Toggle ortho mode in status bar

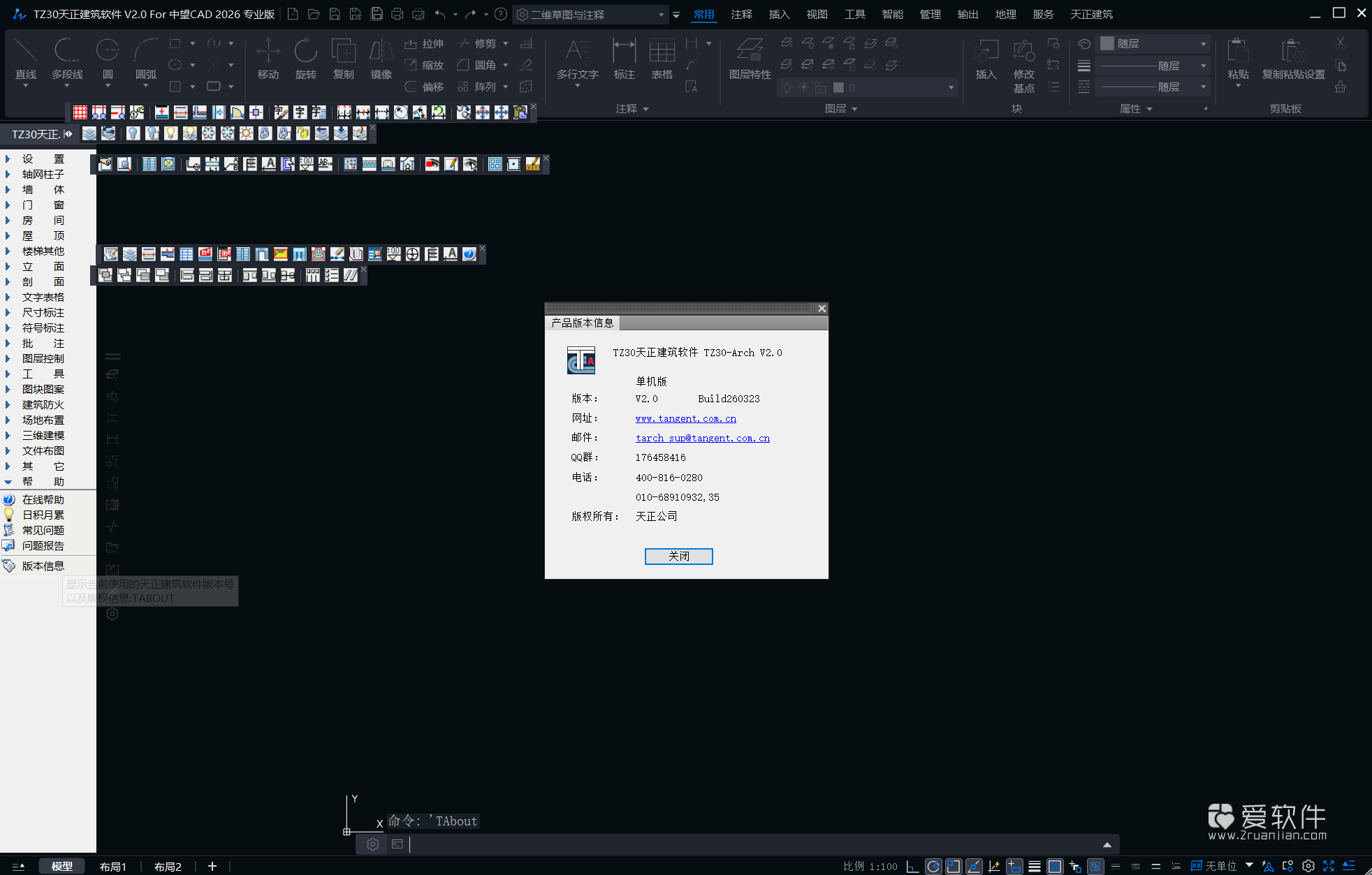(x=912, y=867)
